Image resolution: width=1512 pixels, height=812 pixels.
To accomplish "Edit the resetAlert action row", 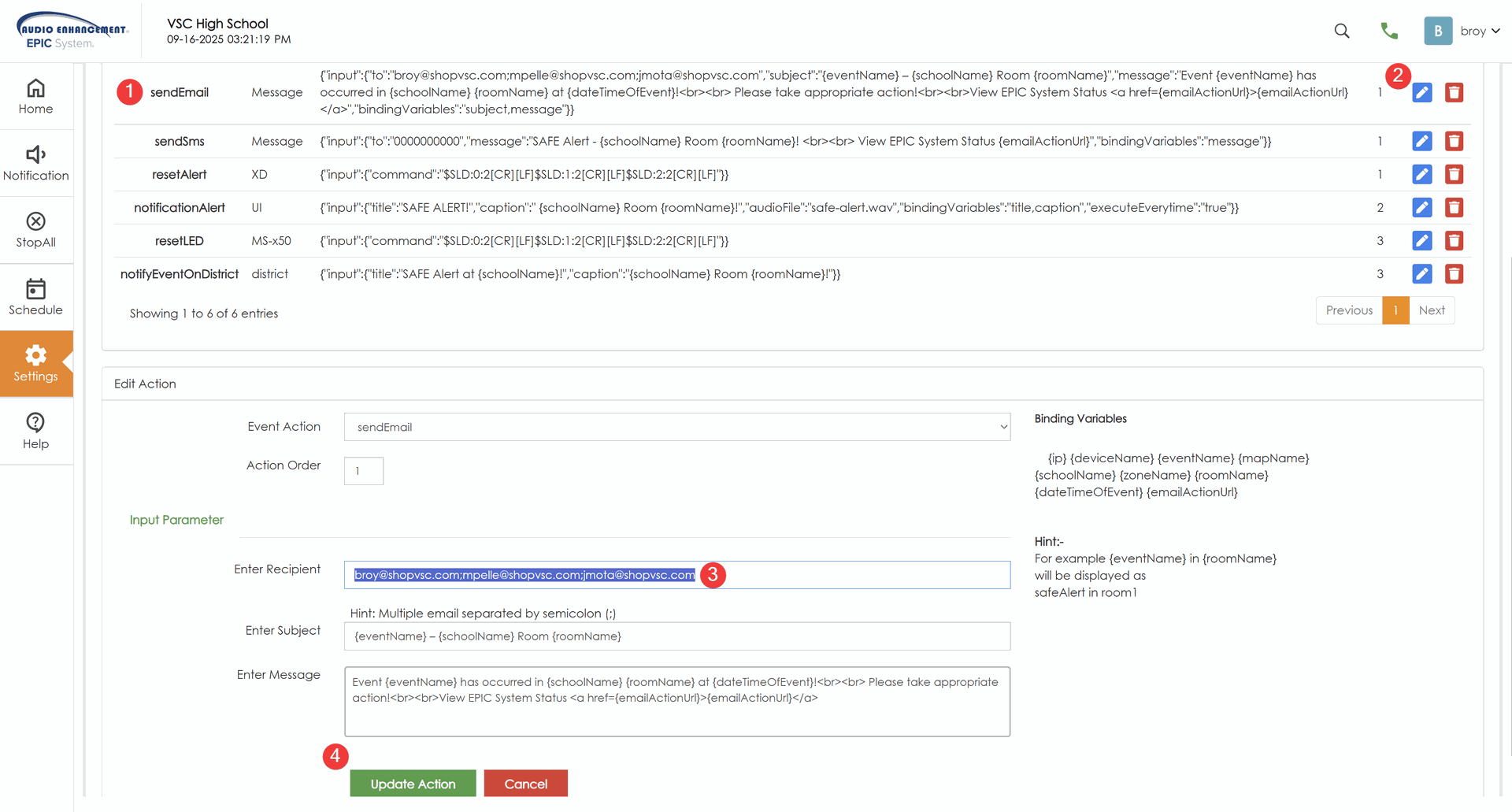I will click(1421, 175).
